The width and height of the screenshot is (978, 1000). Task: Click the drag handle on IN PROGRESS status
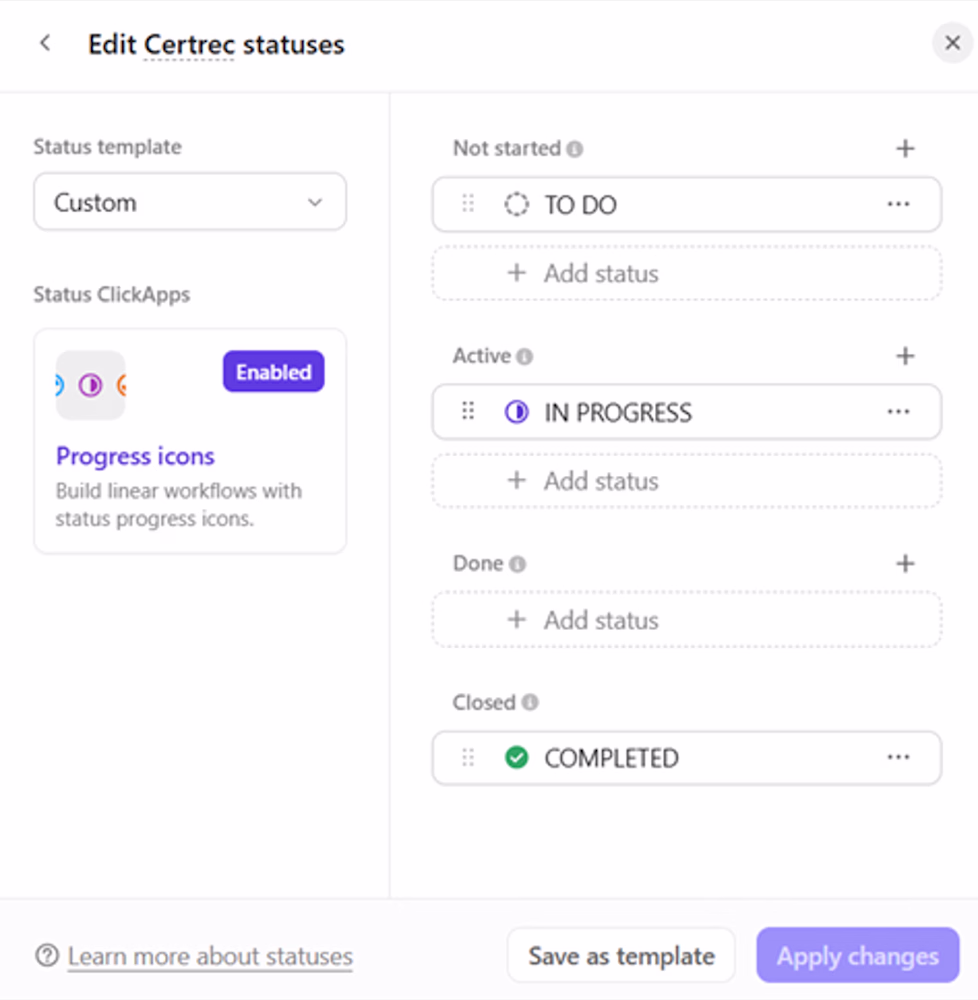pyautogui.click(x=468, y=411)
